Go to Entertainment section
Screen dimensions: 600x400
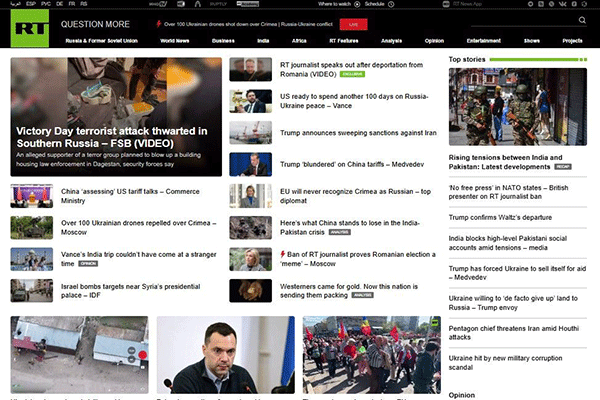click(x=484, y=41)
